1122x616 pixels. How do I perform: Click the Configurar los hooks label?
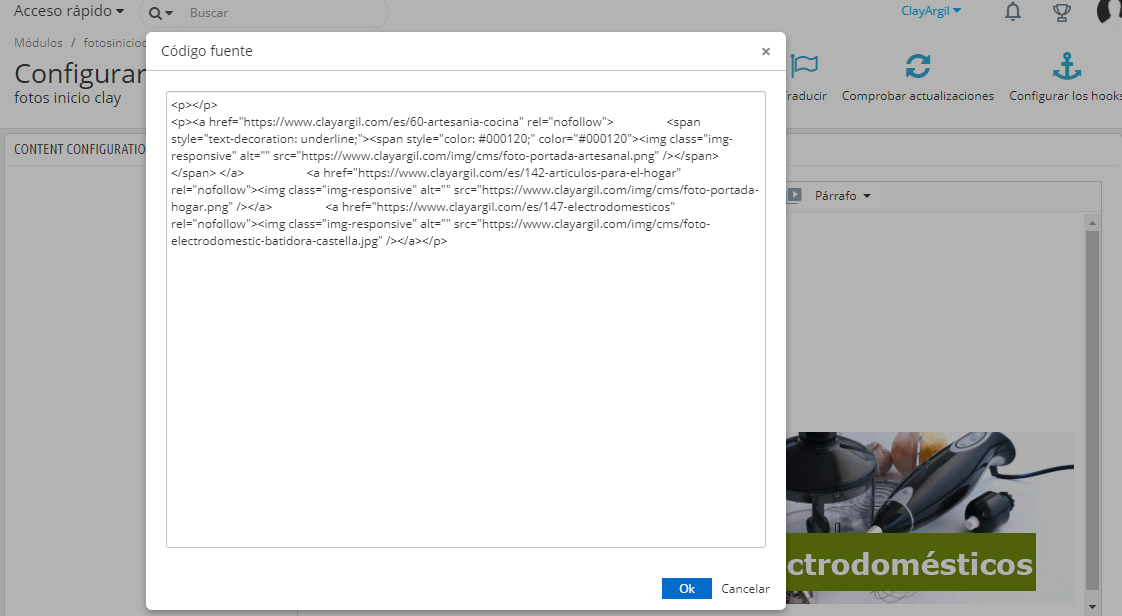1065,96
